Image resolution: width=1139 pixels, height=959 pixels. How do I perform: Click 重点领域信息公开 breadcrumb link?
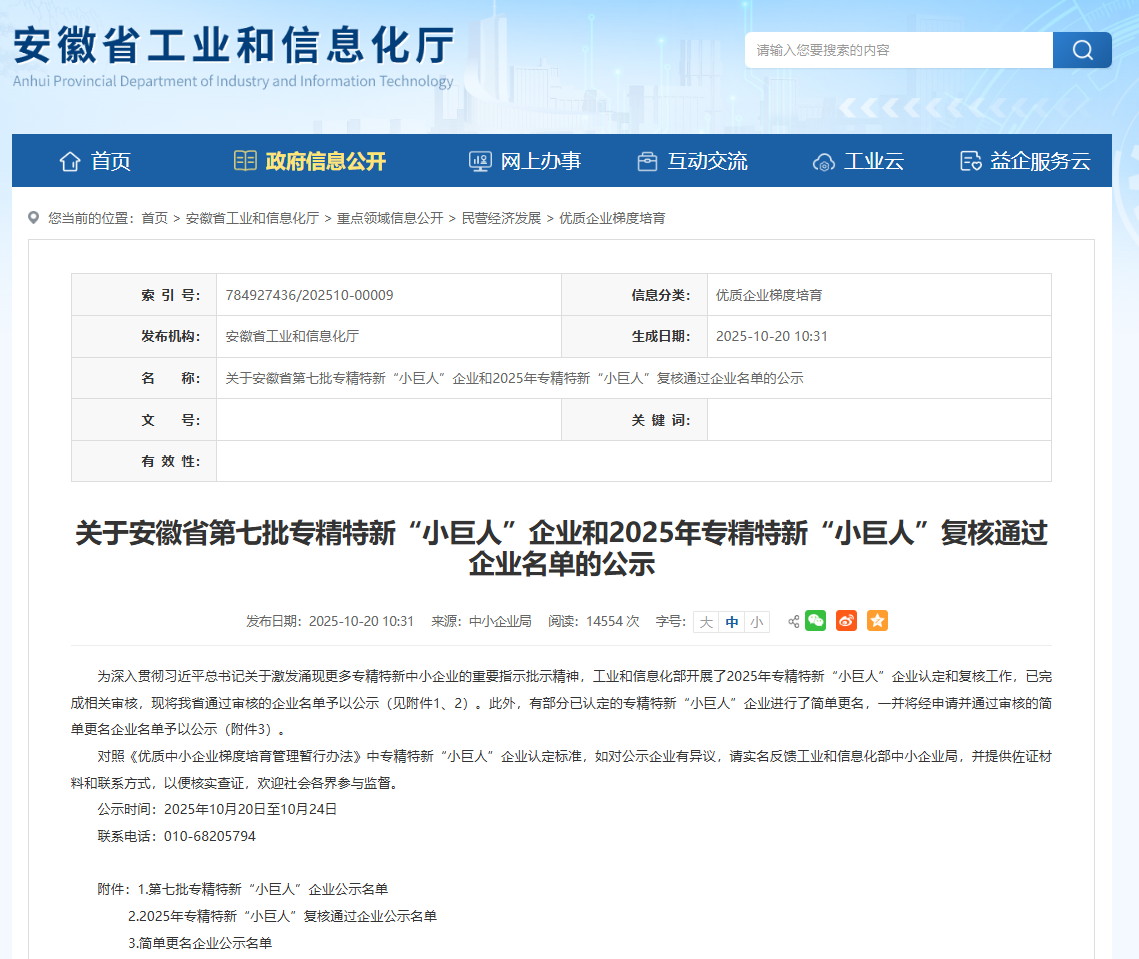pyautogui.click(x=390, y=218)
